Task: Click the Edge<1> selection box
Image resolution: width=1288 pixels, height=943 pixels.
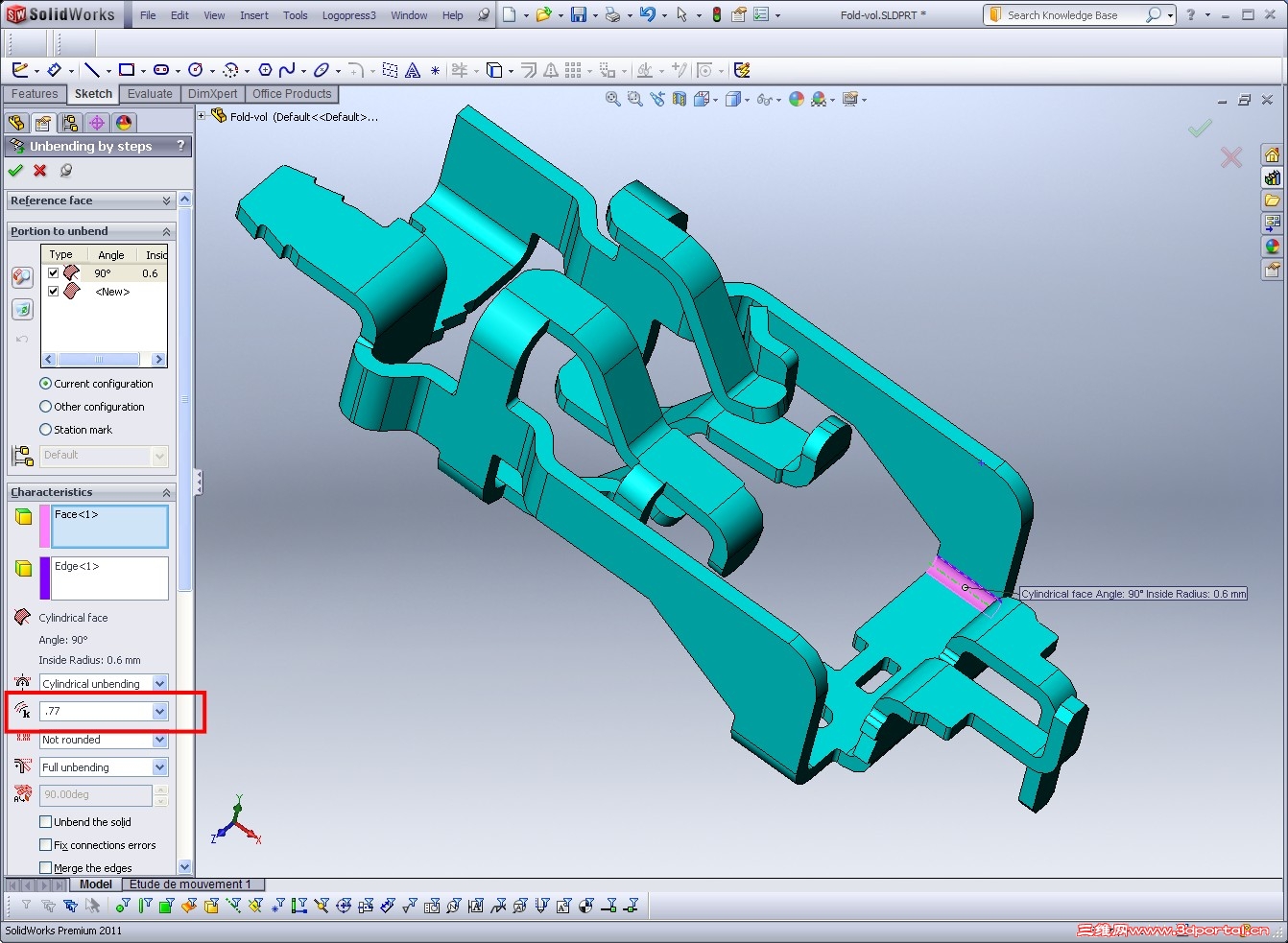Action: pyautogui.click(x=110, y=578)
